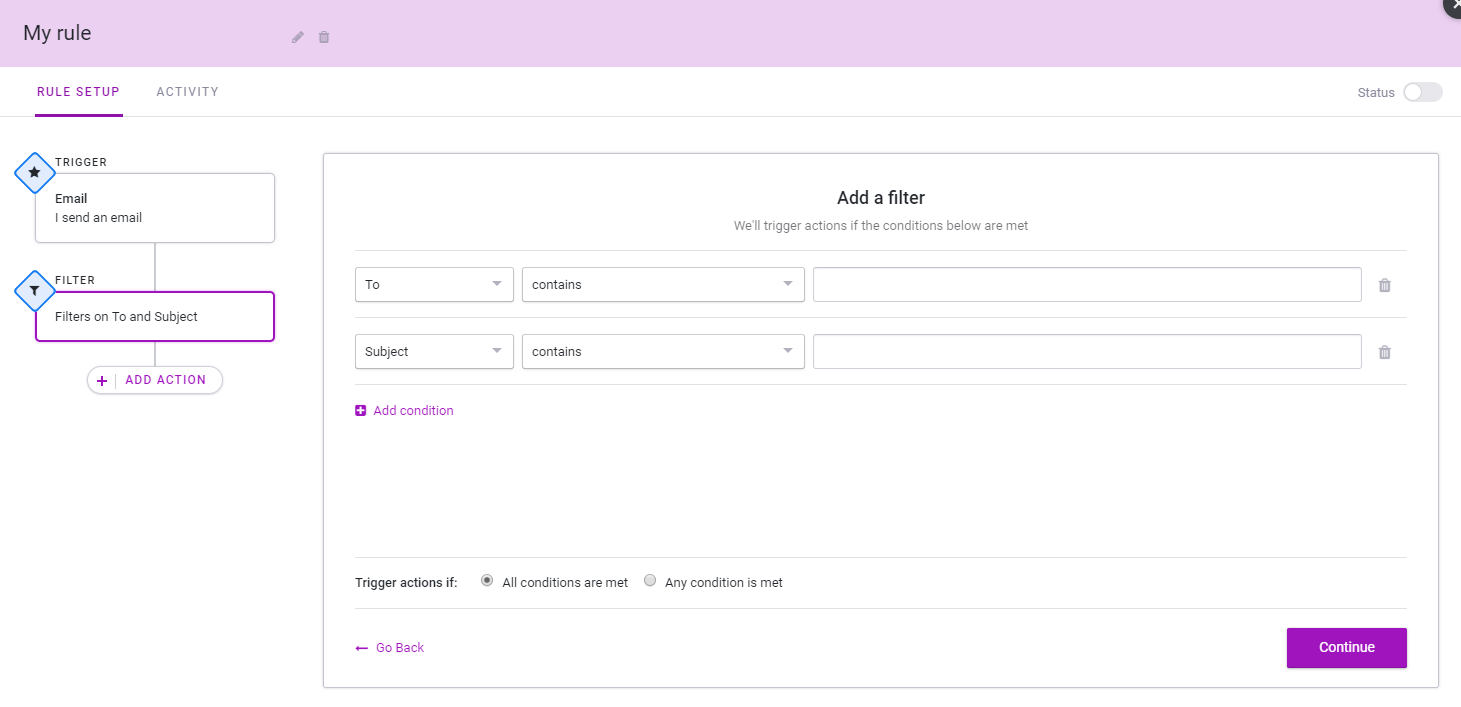Click the Add Action button
Image resolution: width=1461 pixels, height=707 pixels.
coord(155,380)
